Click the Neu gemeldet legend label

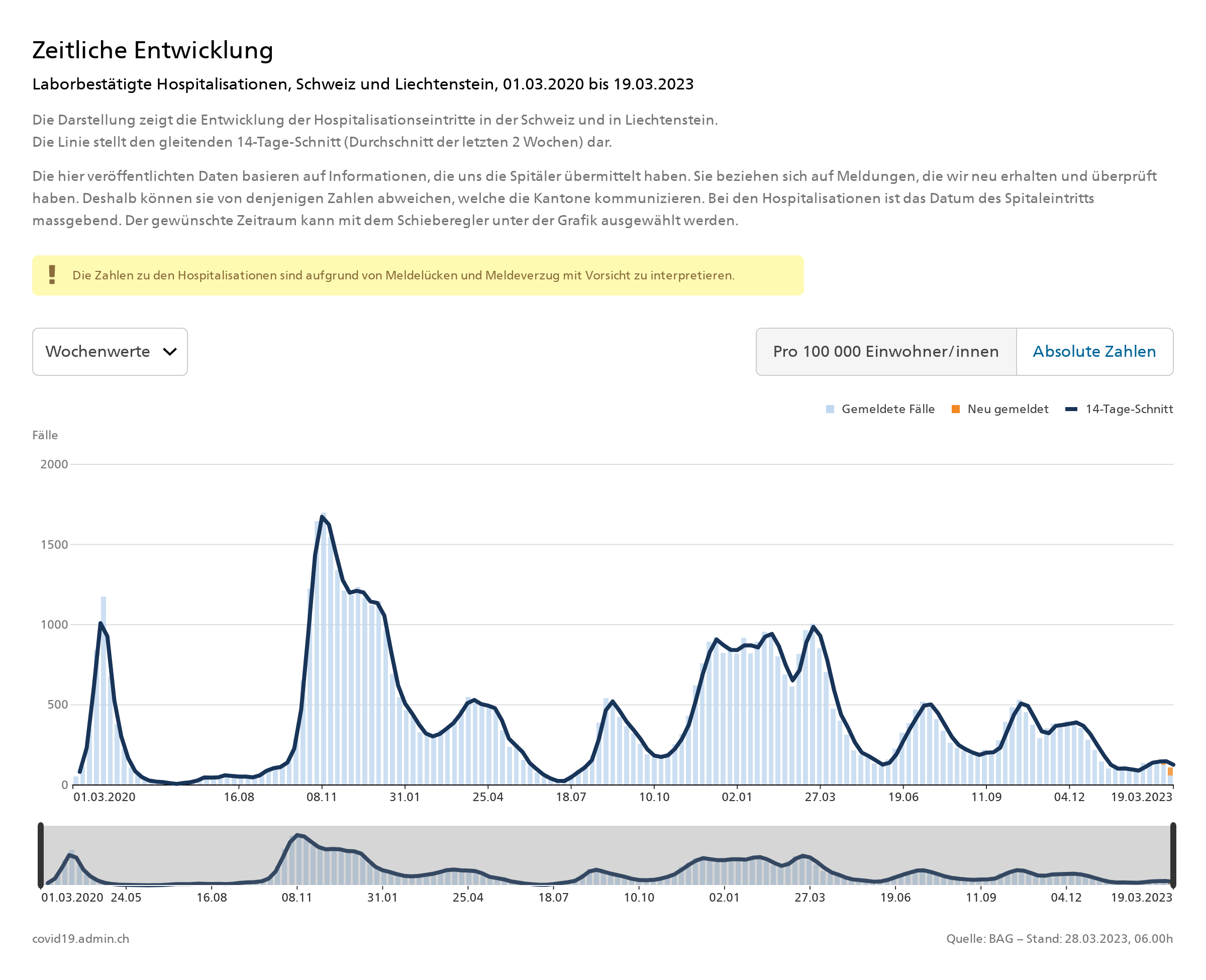point(1008,409)
